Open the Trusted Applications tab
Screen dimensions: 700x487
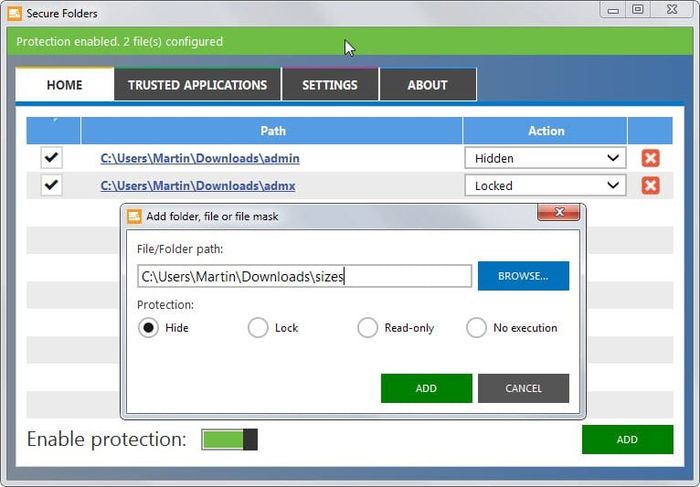(198, 85)
